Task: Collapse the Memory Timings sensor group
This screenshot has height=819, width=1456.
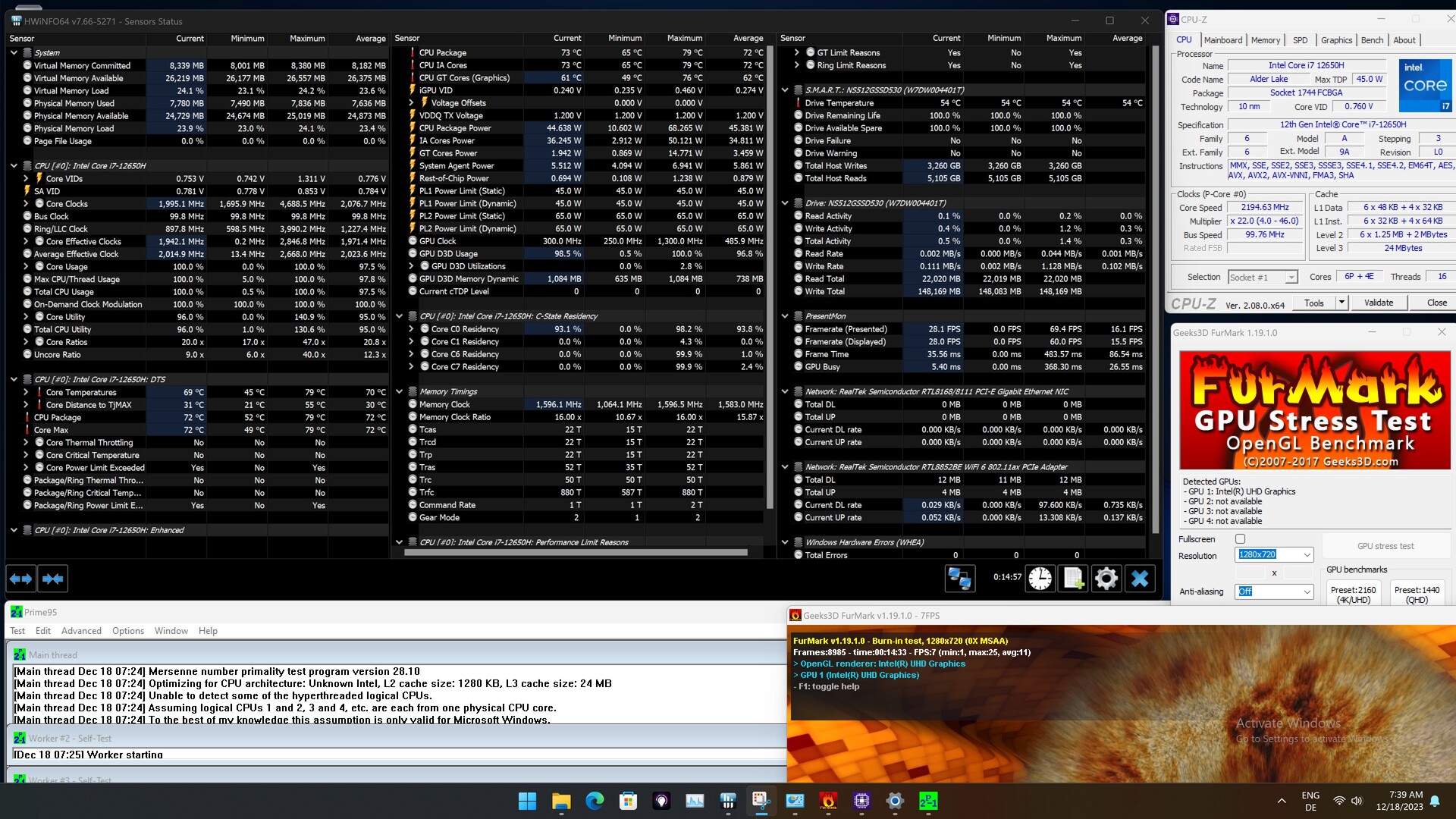Action: (400, 392)
